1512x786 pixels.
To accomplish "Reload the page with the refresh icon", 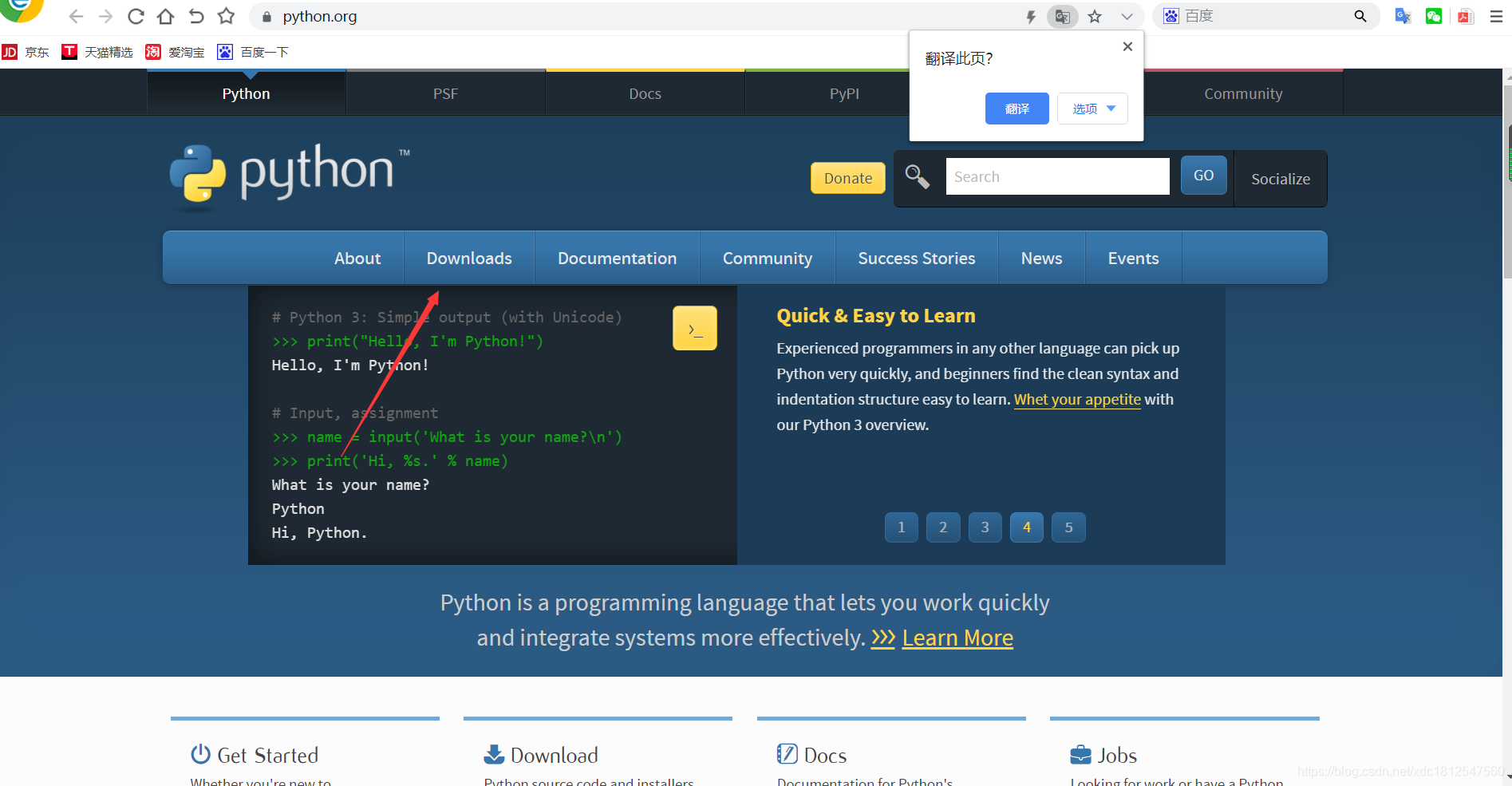I will (136, 16).
